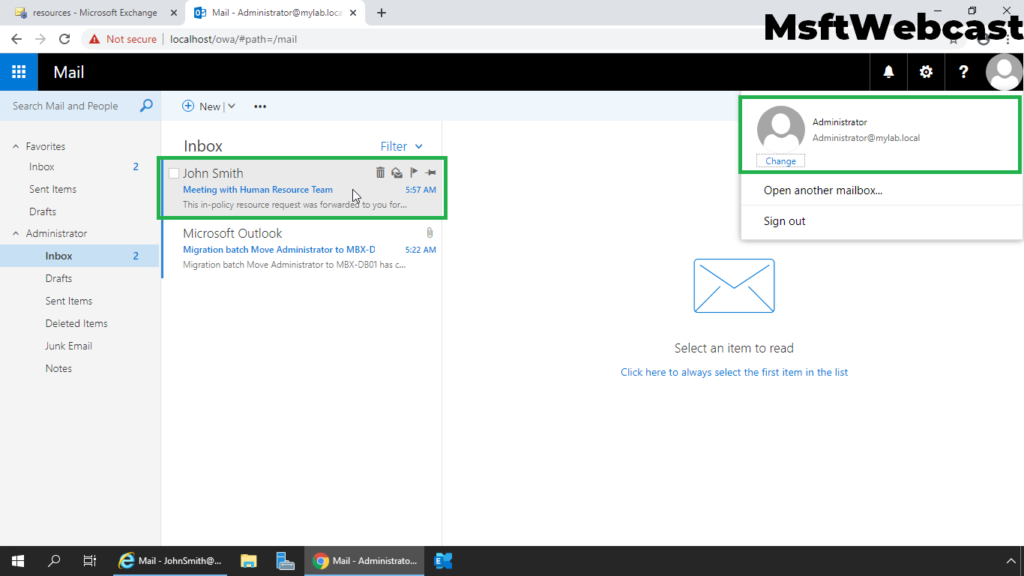Open the Exchange icon in the taskbar

443,561
